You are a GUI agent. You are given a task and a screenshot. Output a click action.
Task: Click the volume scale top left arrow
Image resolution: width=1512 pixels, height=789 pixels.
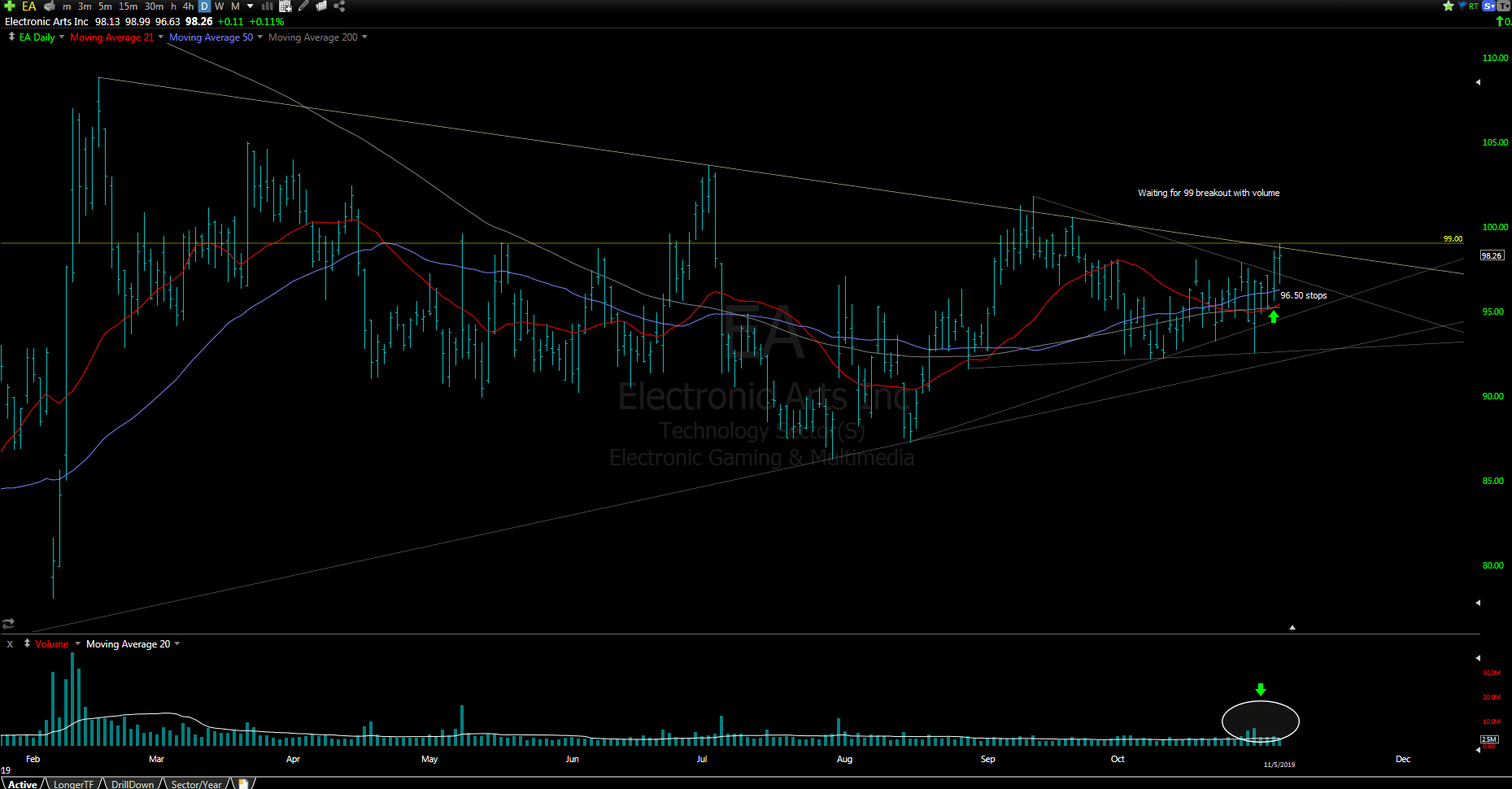1478,657
